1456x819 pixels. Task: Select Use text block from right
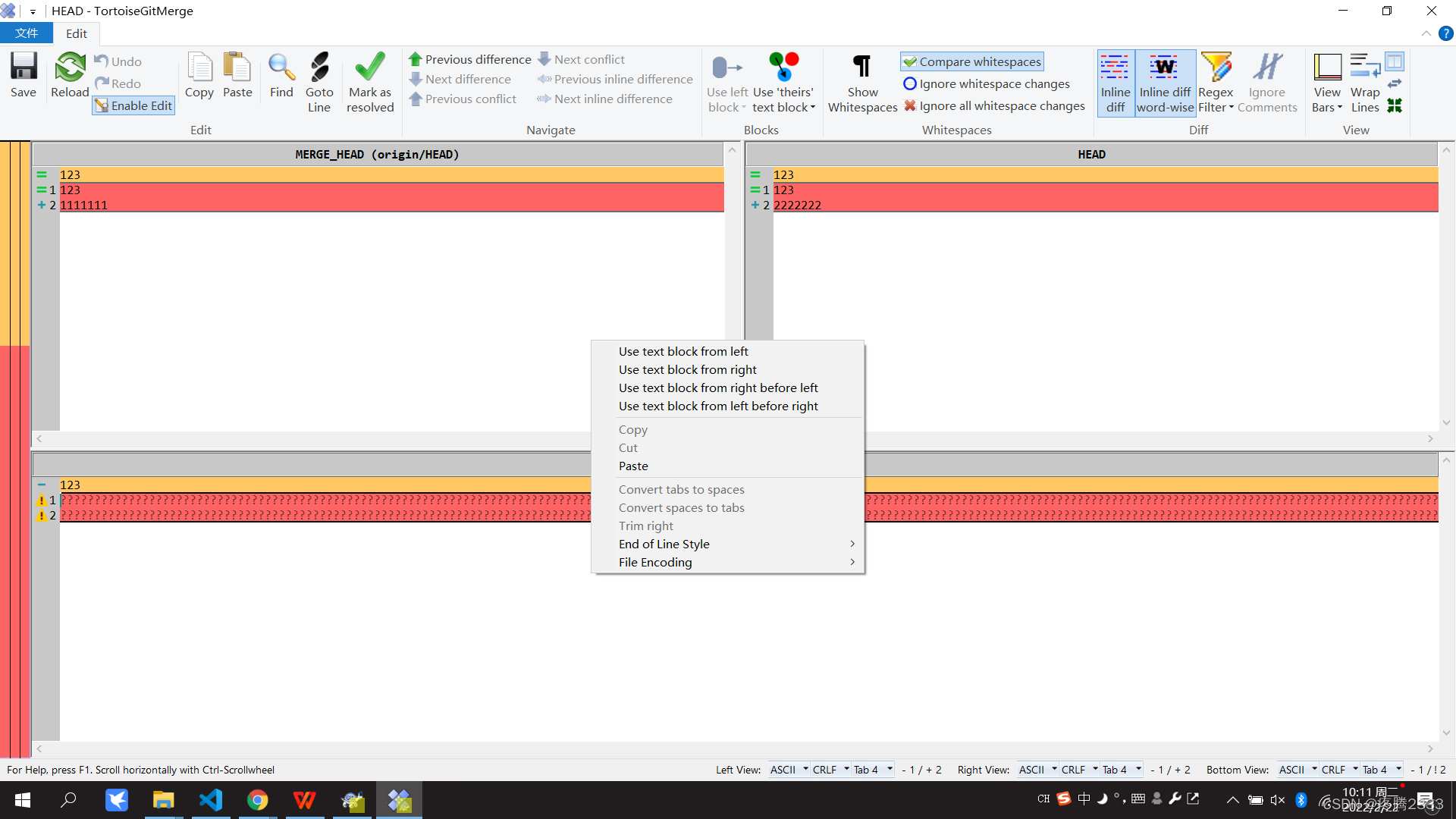(x=687, y=369)
